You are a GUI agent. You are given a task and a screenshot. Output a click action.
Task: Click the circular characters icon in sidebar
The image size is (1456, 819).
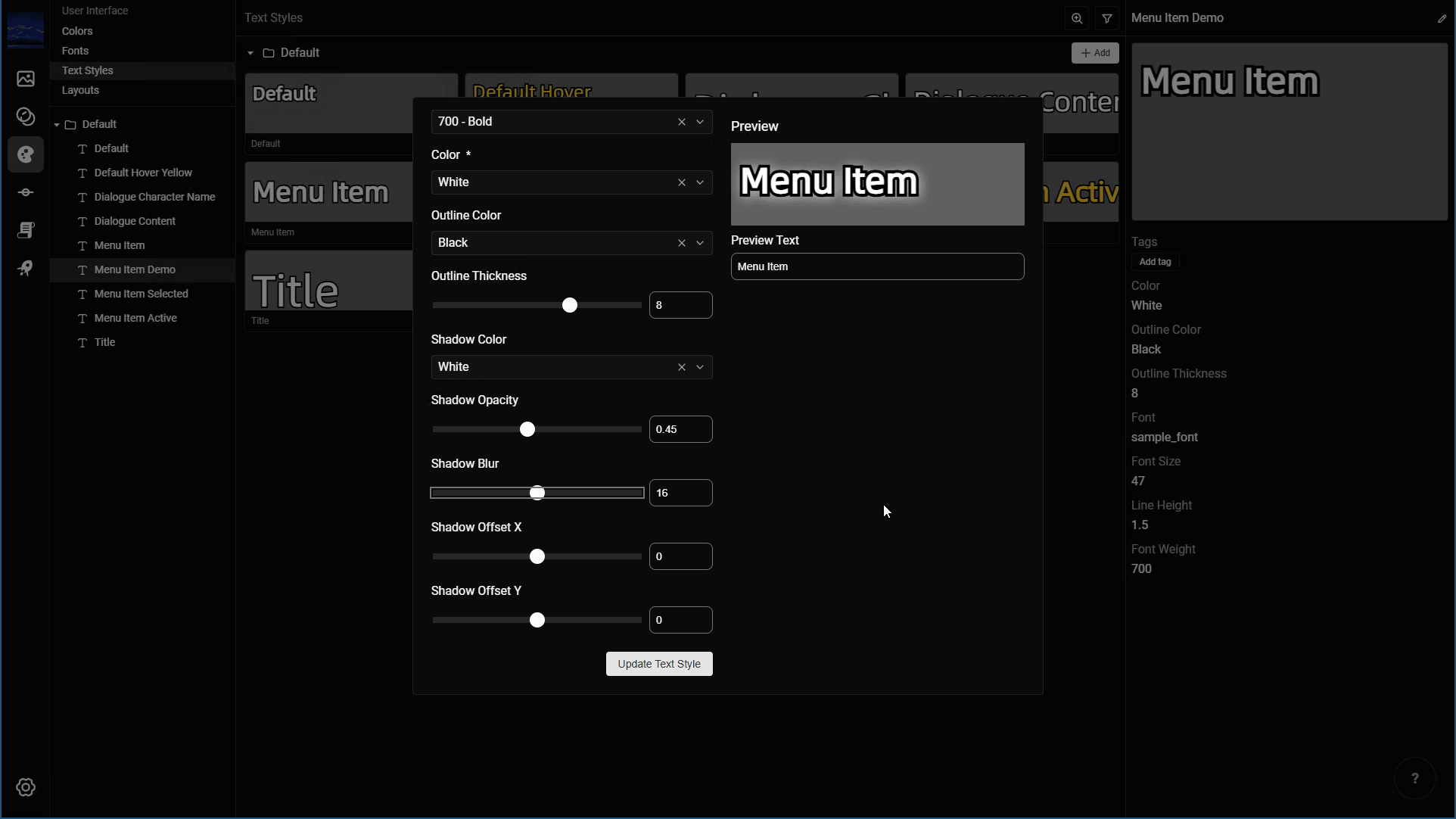(x=26, y=117)
